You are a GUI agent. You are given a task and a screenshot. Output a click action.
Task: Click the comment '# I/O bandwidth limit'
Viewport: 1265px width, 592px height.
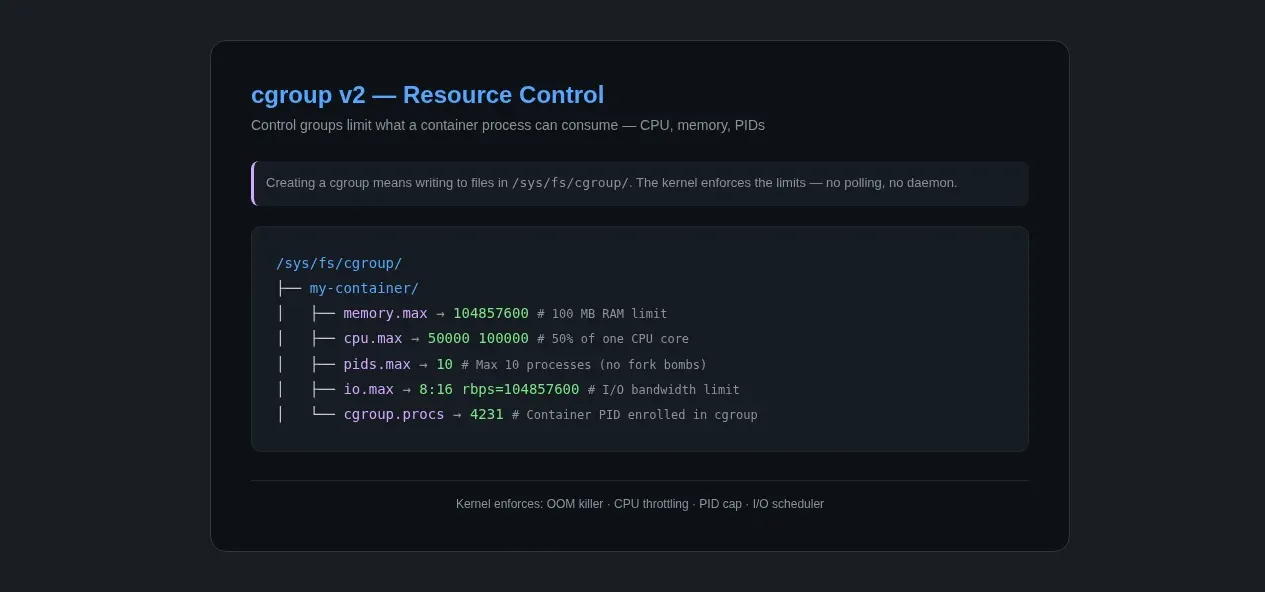tap(664, 390)
